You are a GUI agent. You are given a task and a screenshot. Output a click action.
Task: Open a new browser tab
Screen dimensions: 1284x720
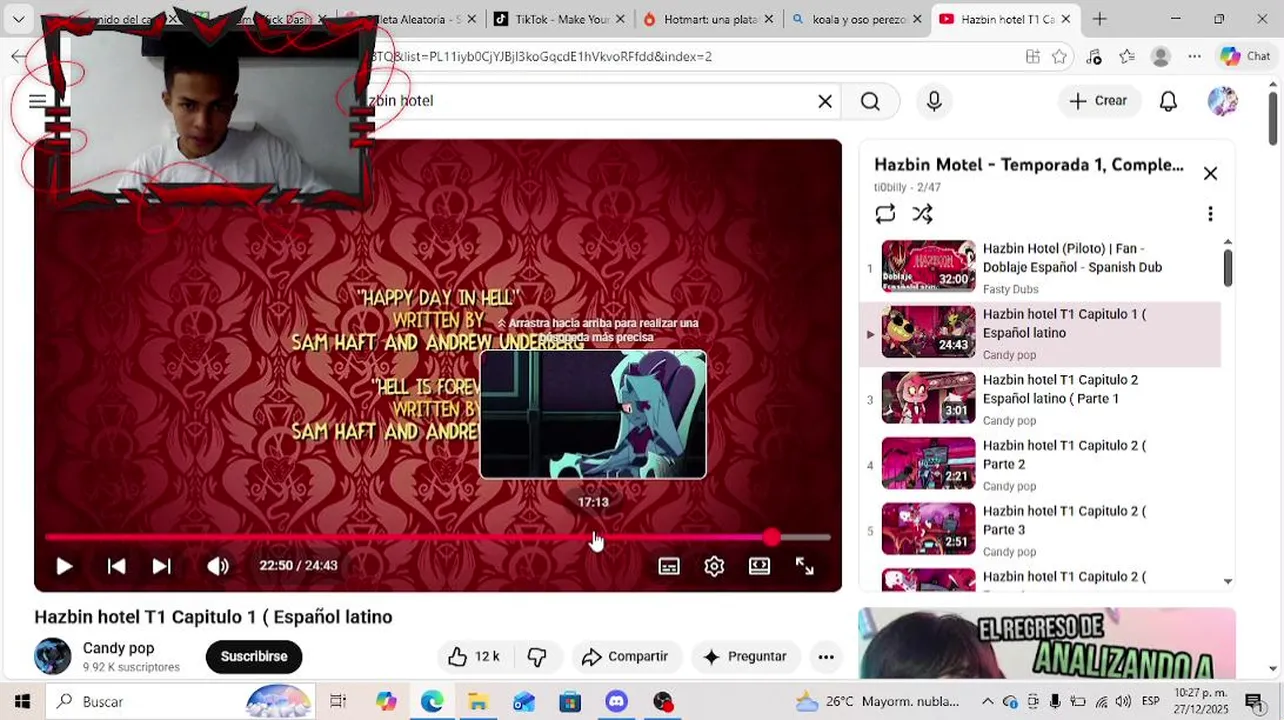click(x=1099, y=19)
